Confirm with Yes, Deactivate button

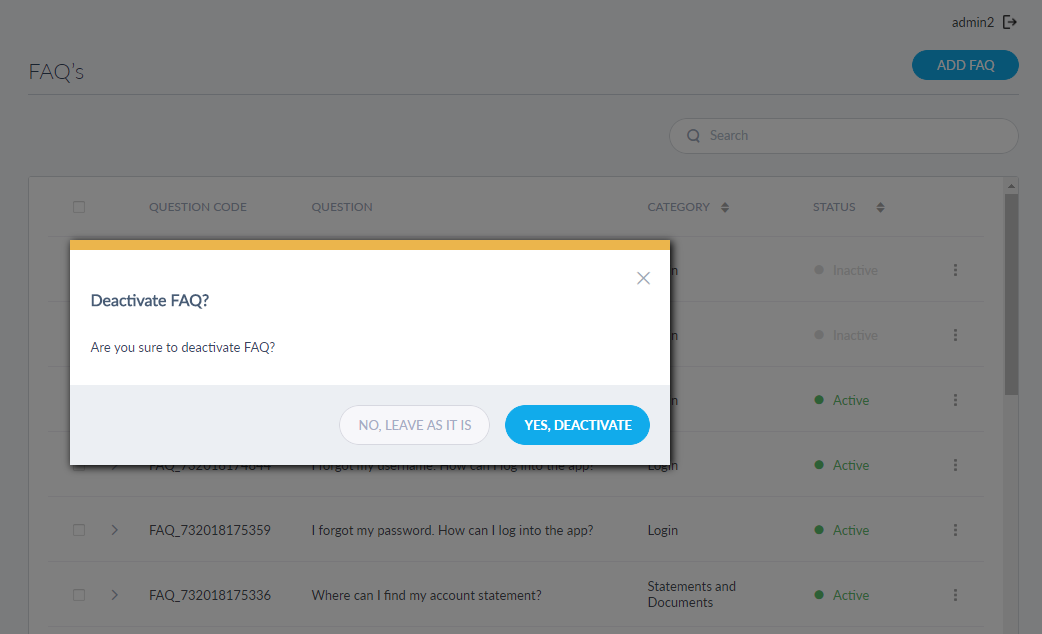(x=577, y=425)
